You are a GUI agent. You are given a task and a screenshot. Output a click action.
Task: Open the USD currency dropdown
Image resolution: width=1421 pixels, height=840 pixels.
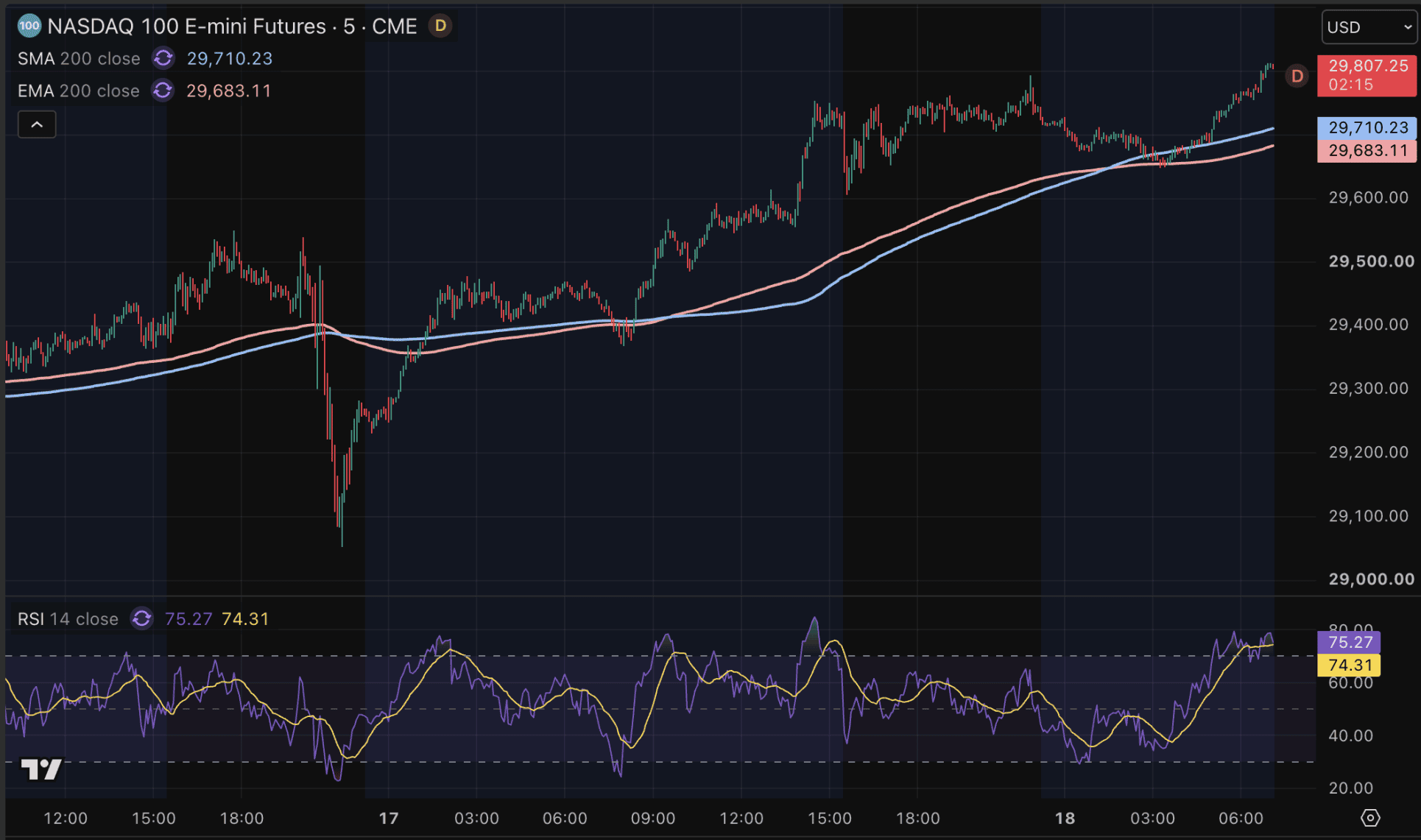pyautogui.click(x=1369, y=27)
